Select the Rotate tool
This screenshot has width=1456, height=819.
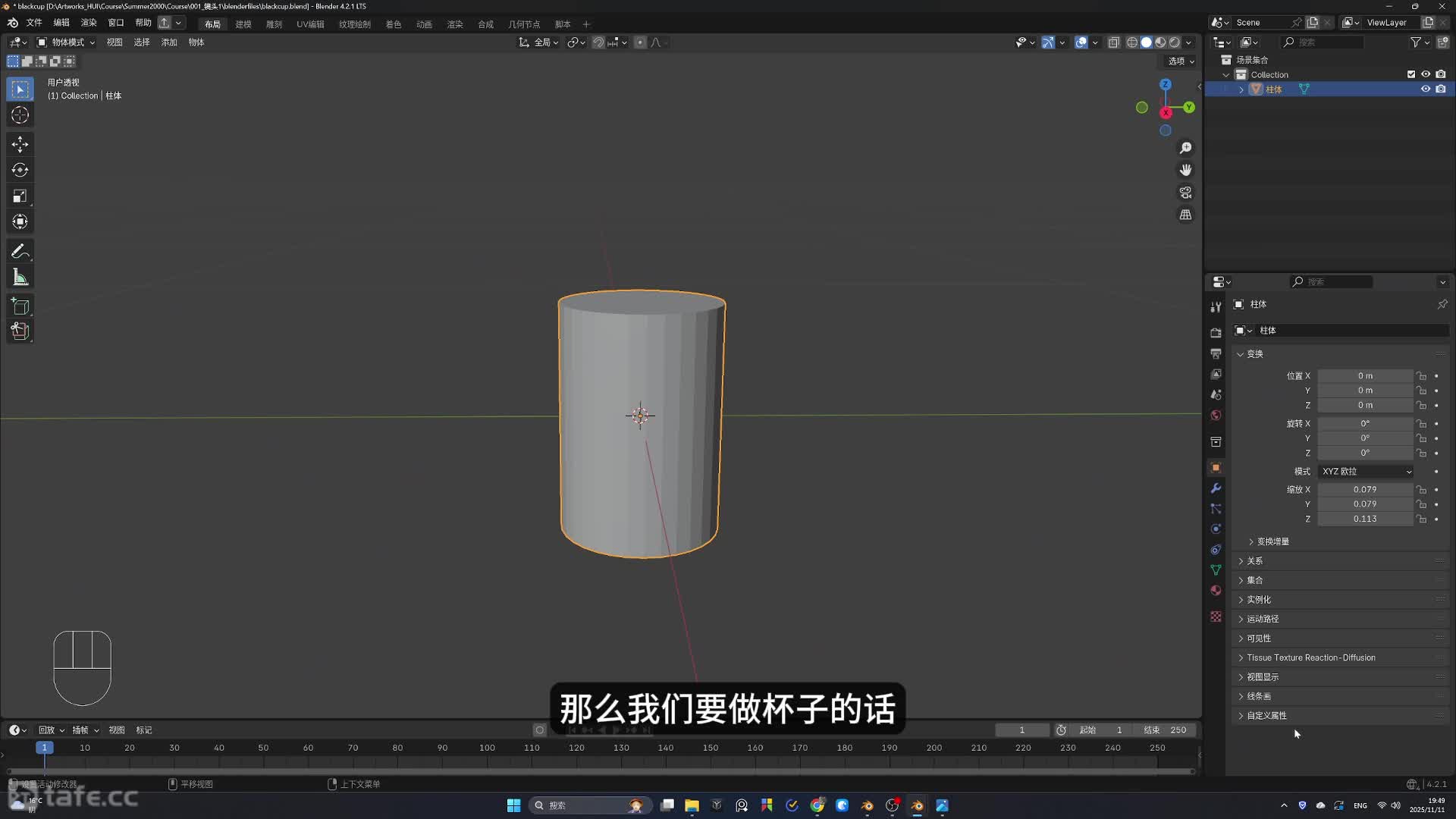20,170
